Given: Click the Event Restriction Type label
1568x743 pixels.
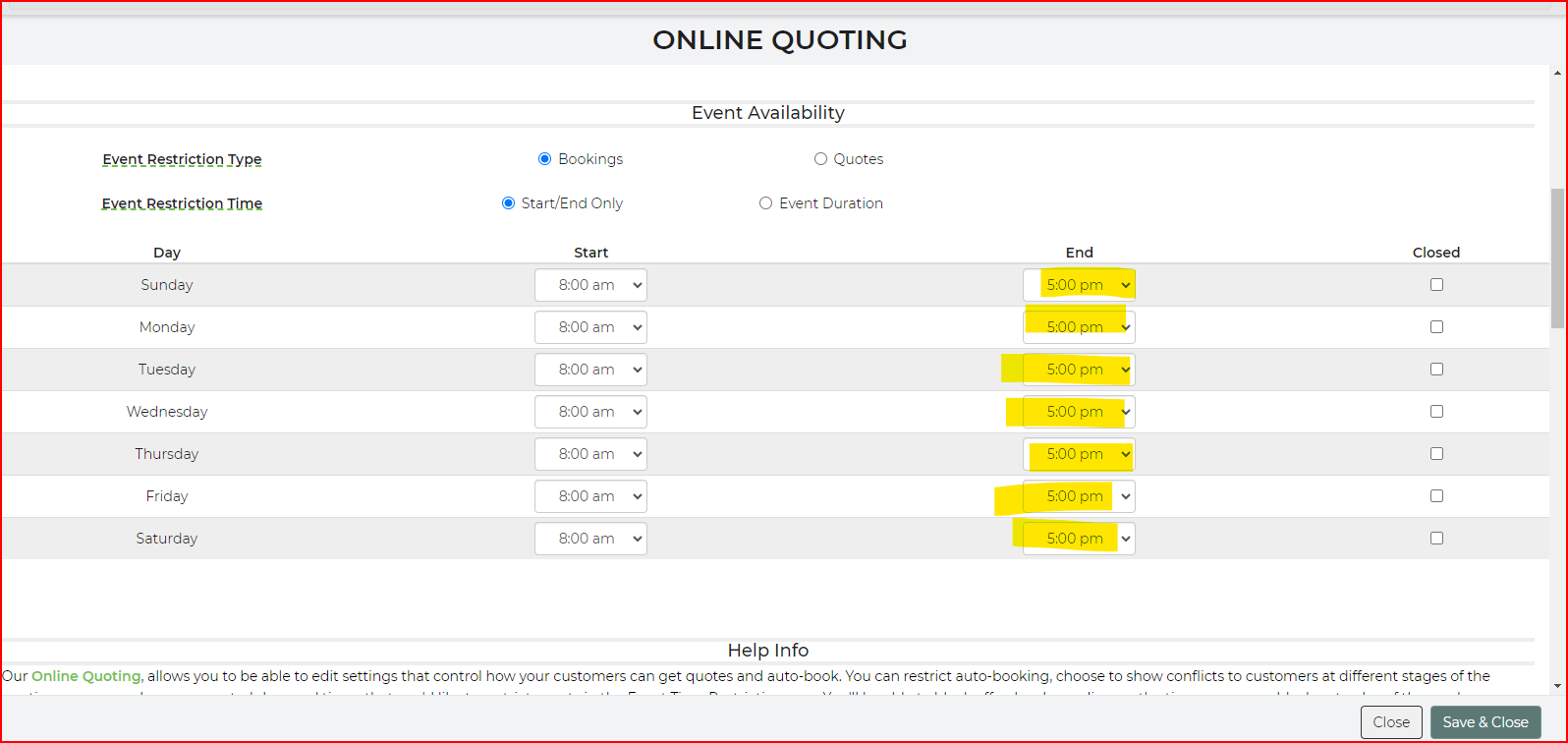Looking at the screenshot, I should coord(182,159).
